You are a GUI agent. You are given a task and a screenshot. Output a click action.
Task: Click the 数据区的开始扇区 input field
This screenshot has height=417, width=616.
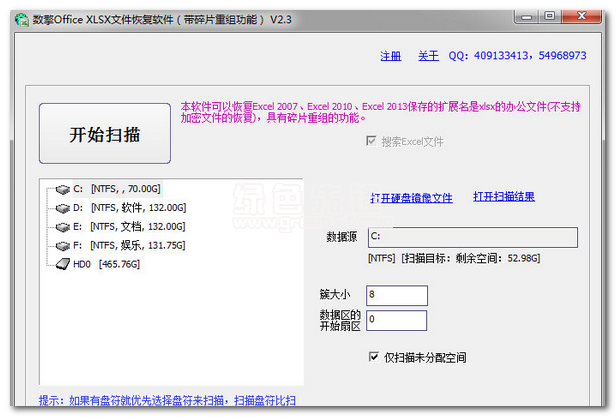[396, 320]
